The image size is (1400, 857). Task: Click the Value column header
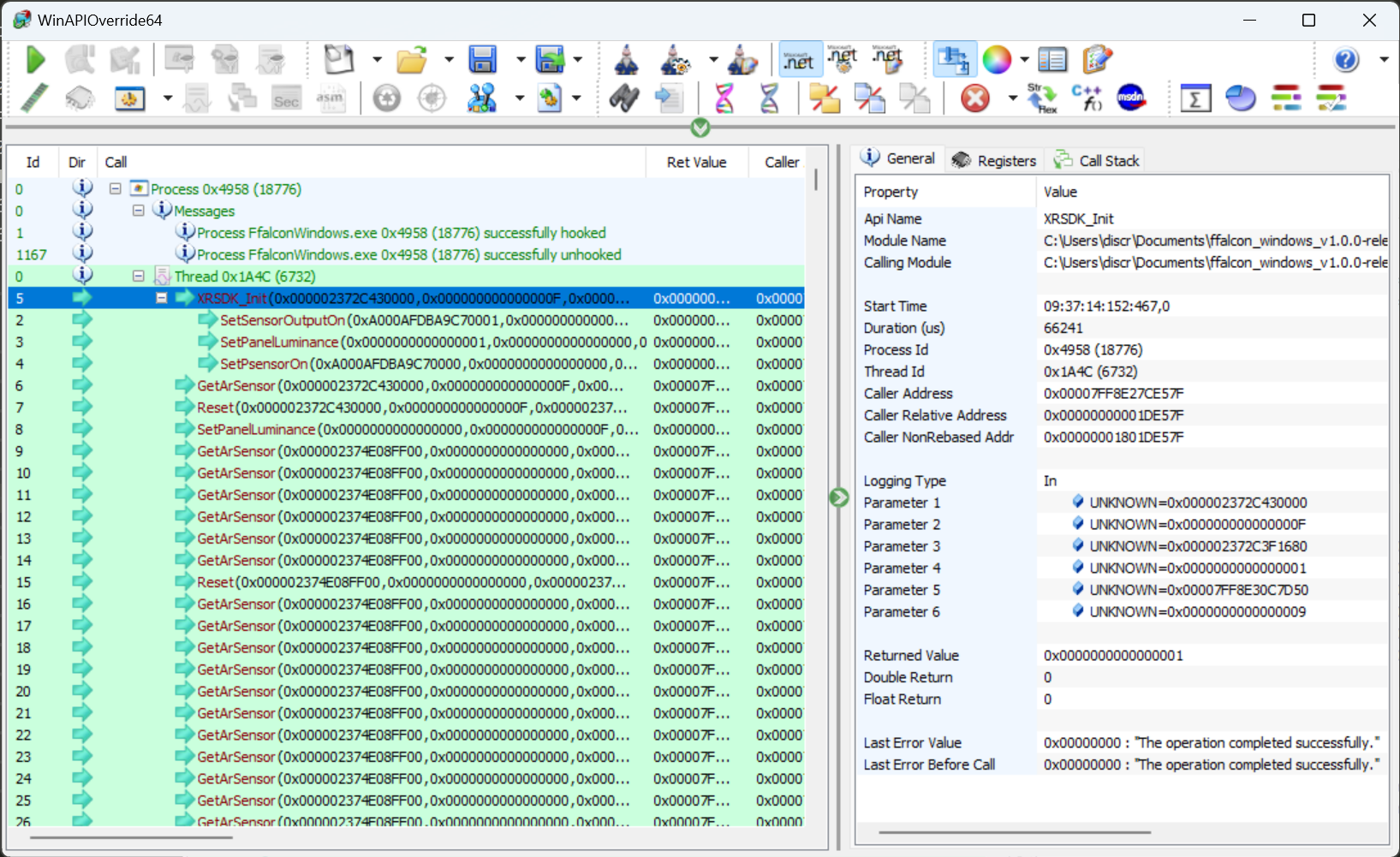point(1212,192)
